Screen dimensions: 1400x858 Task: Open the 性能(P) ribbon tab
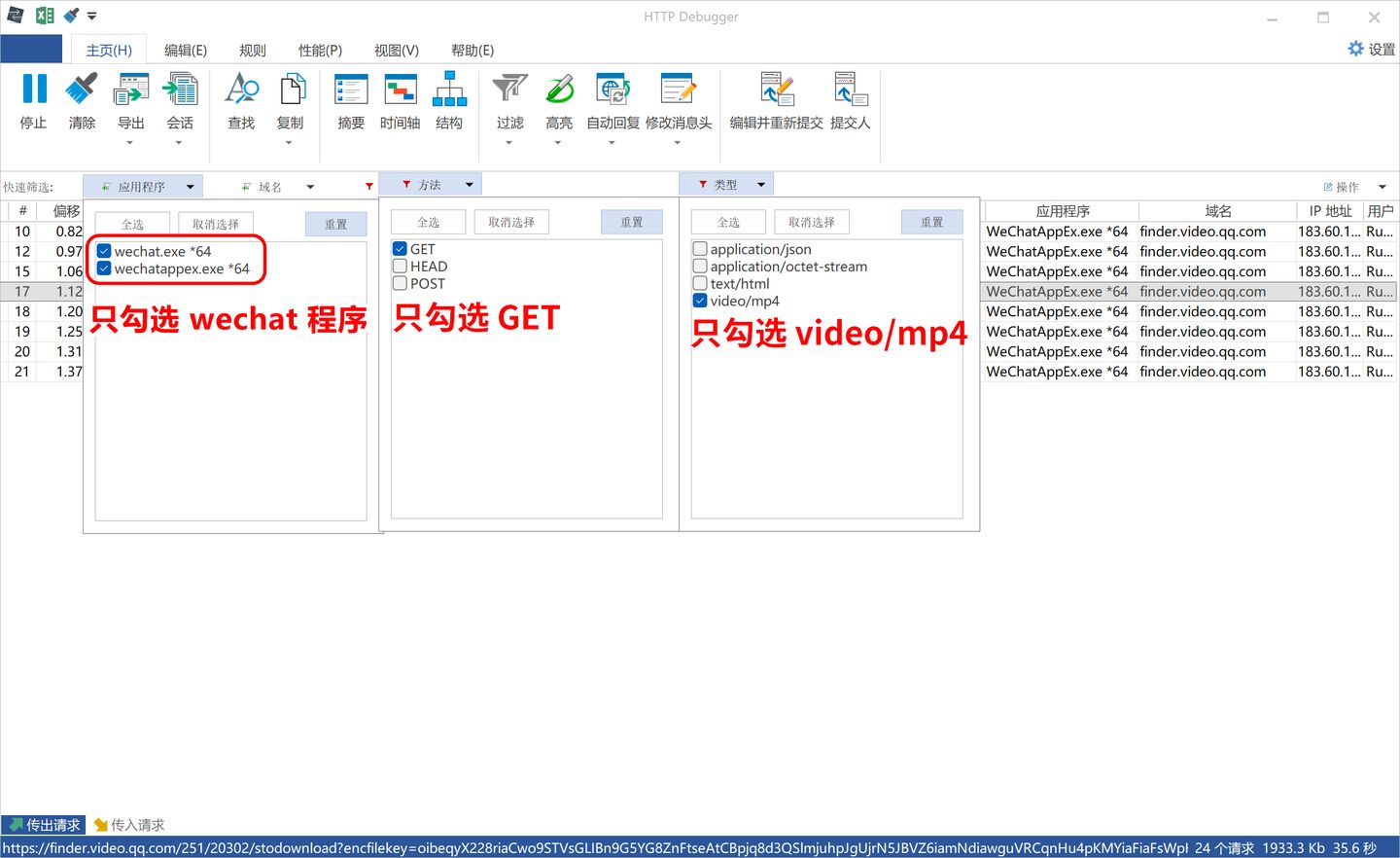(x=320, y=50)
